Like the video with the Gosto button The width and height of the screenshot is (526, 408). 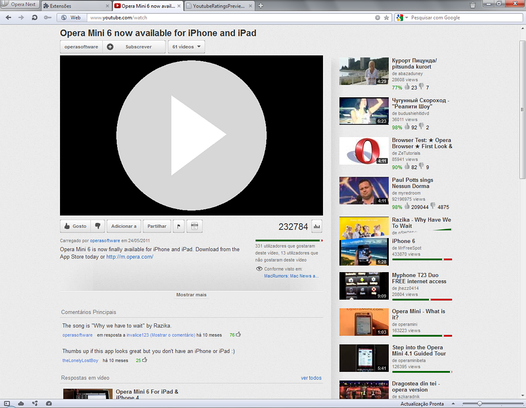tap(75, 226)
